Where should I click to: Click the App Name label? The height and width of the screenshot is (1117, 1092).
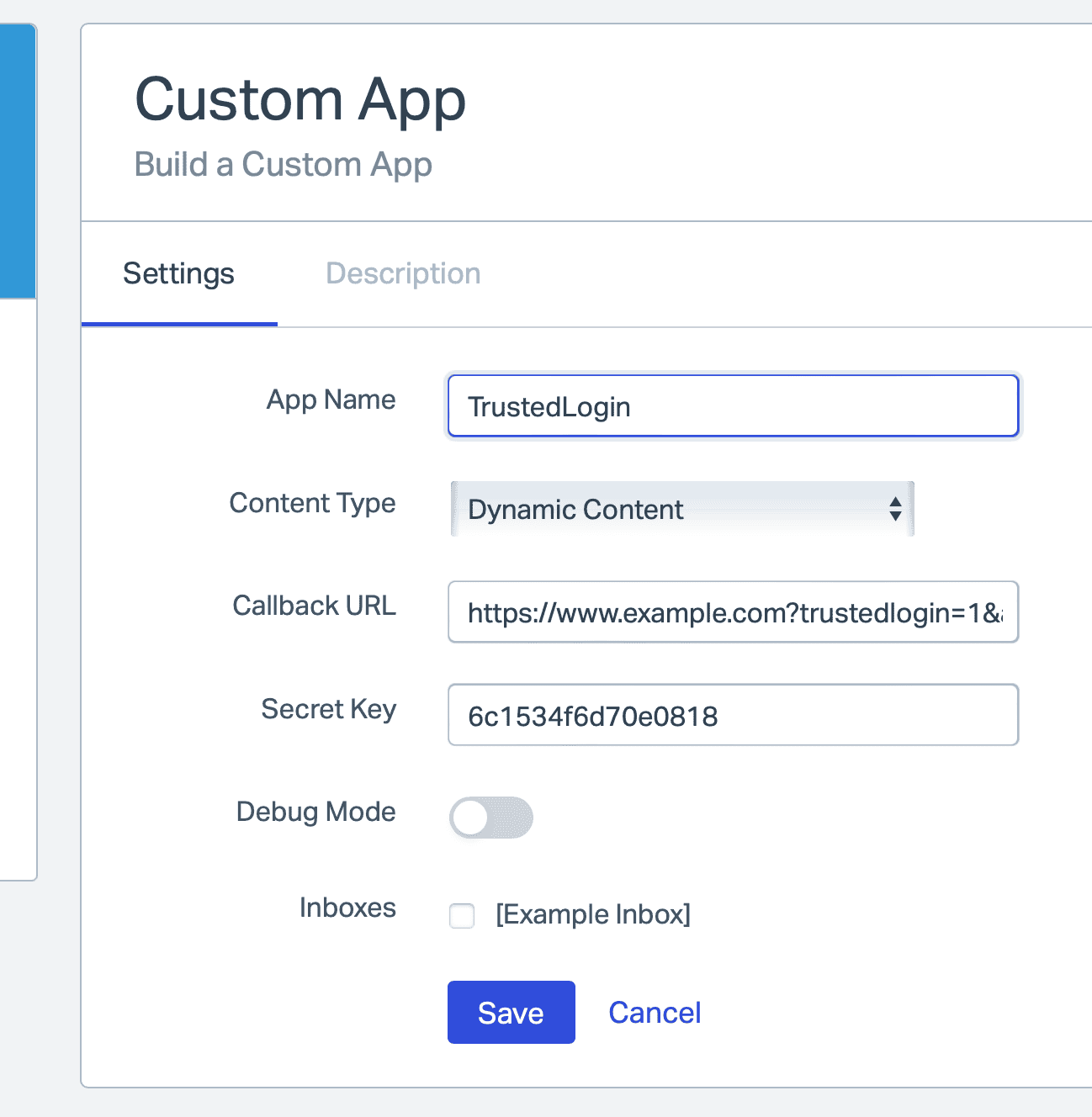click(331, 400)
